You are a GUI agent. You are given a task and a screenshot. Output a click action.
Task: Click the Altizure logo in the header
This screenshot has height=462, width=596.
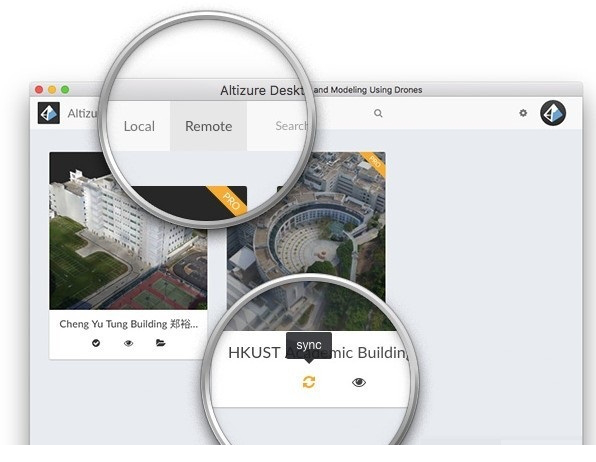point(49,113)
